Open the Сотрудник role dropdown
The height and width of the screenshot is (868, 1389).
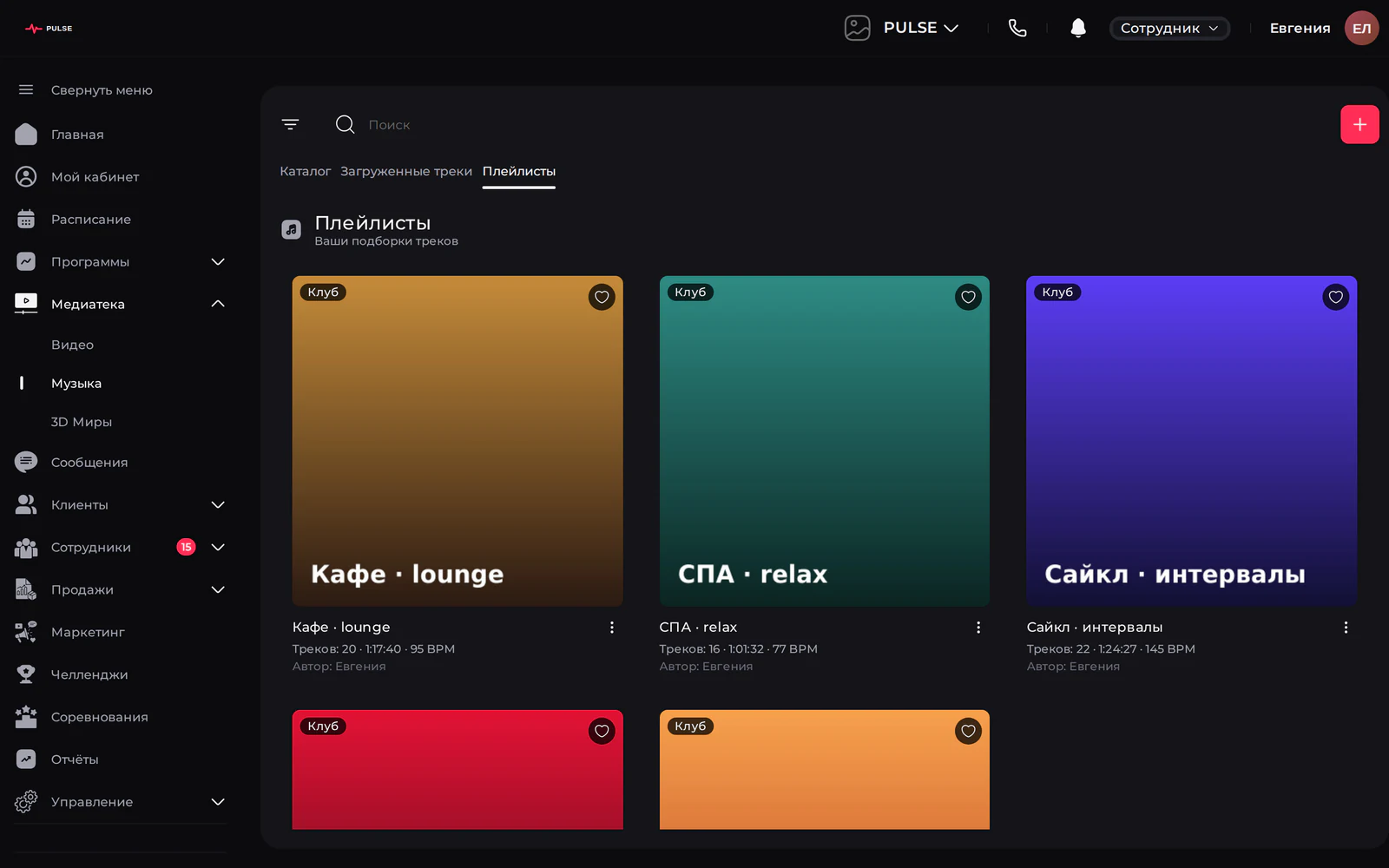[x=1169, y=28]
